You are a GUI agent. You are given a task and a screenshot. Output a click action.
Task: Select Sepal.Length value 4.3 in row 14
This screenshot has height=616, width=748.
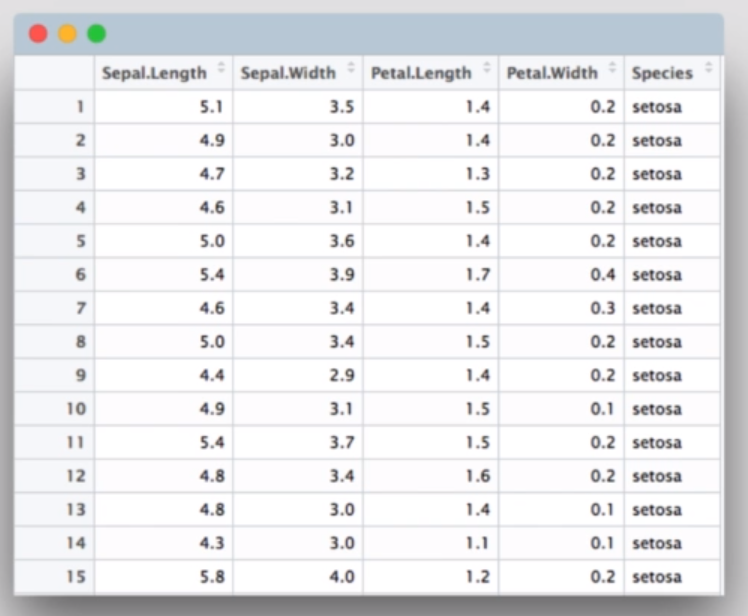click(164, 543)
